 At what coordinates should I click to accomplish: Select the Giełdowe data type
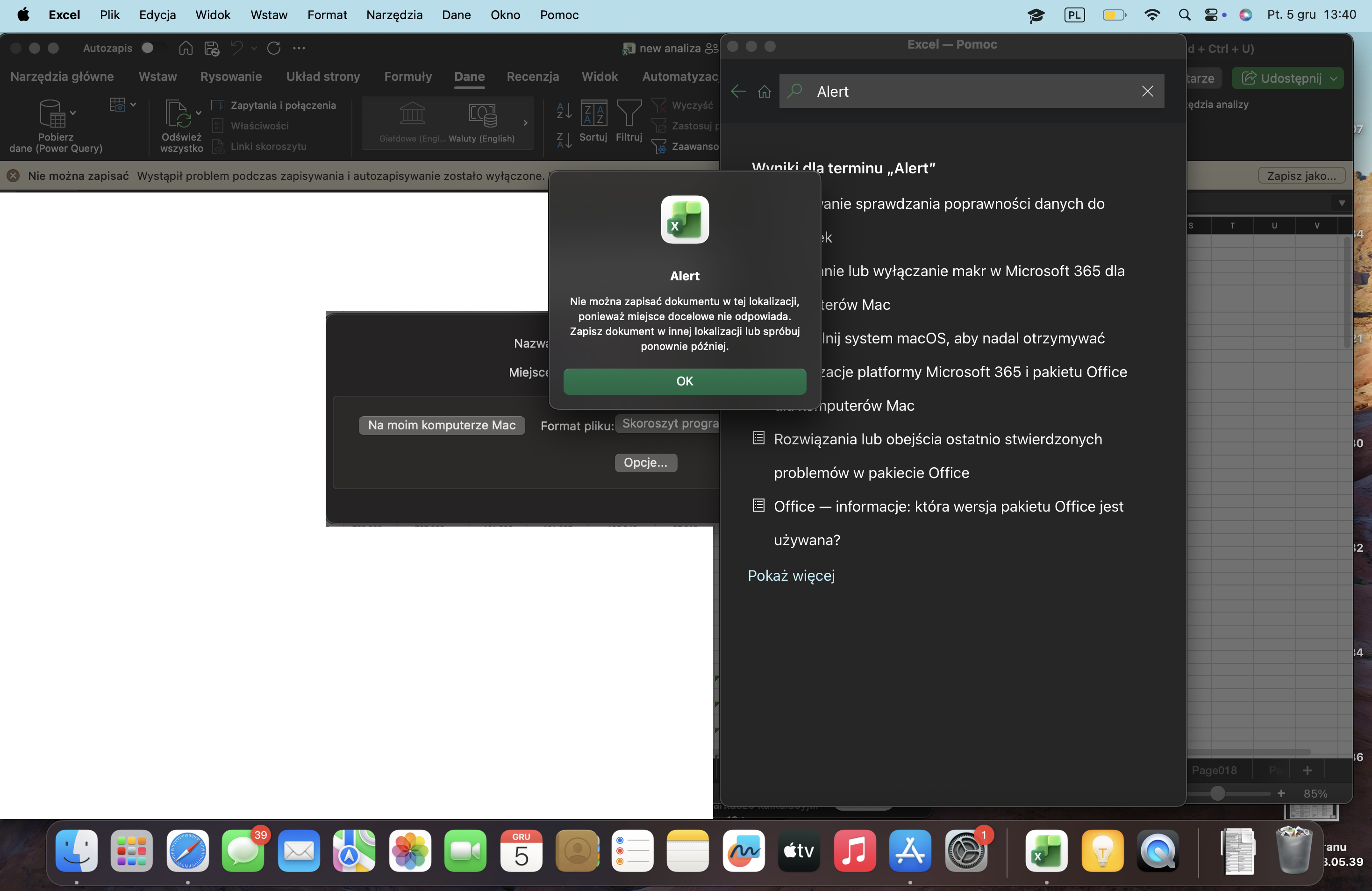(x=412, y=122)
